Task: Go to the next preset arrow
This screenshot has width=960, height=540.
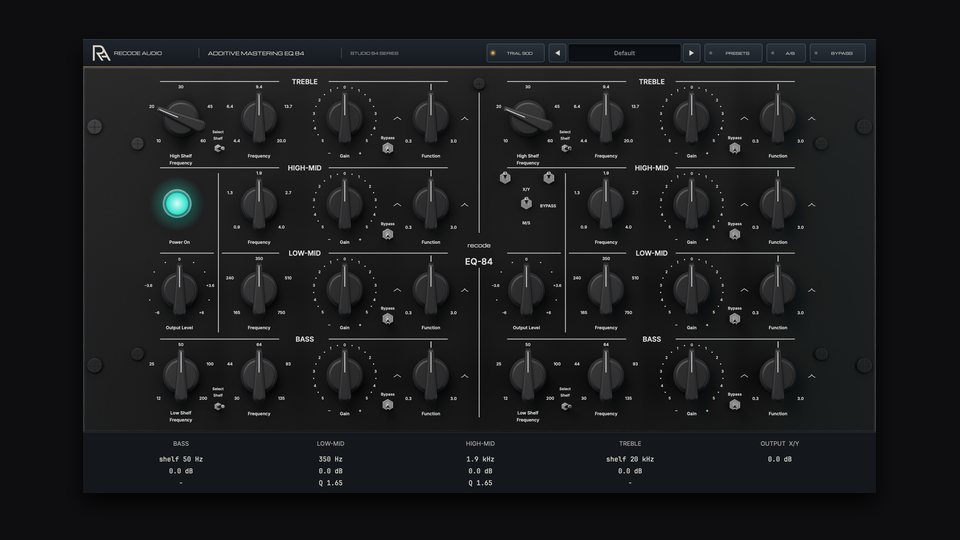Action: pyautogui.click(x=691, y=53)
